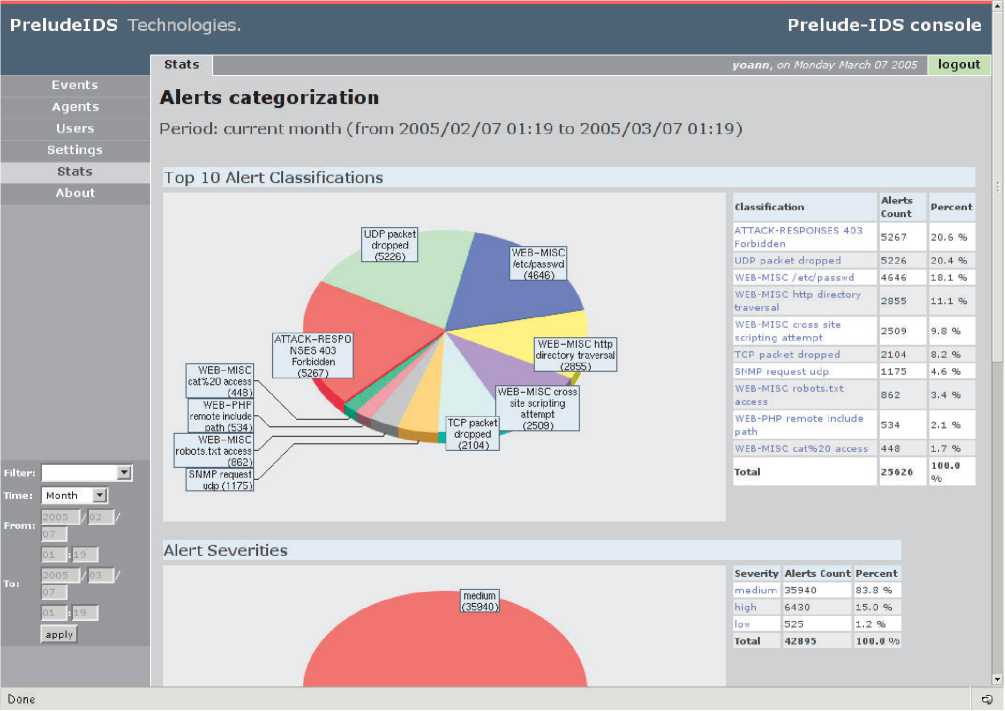The height and width of the screenshot is (711, 1005).
Task: Open WEB-MISC /etc/passwd link
Action: [794, 278]
